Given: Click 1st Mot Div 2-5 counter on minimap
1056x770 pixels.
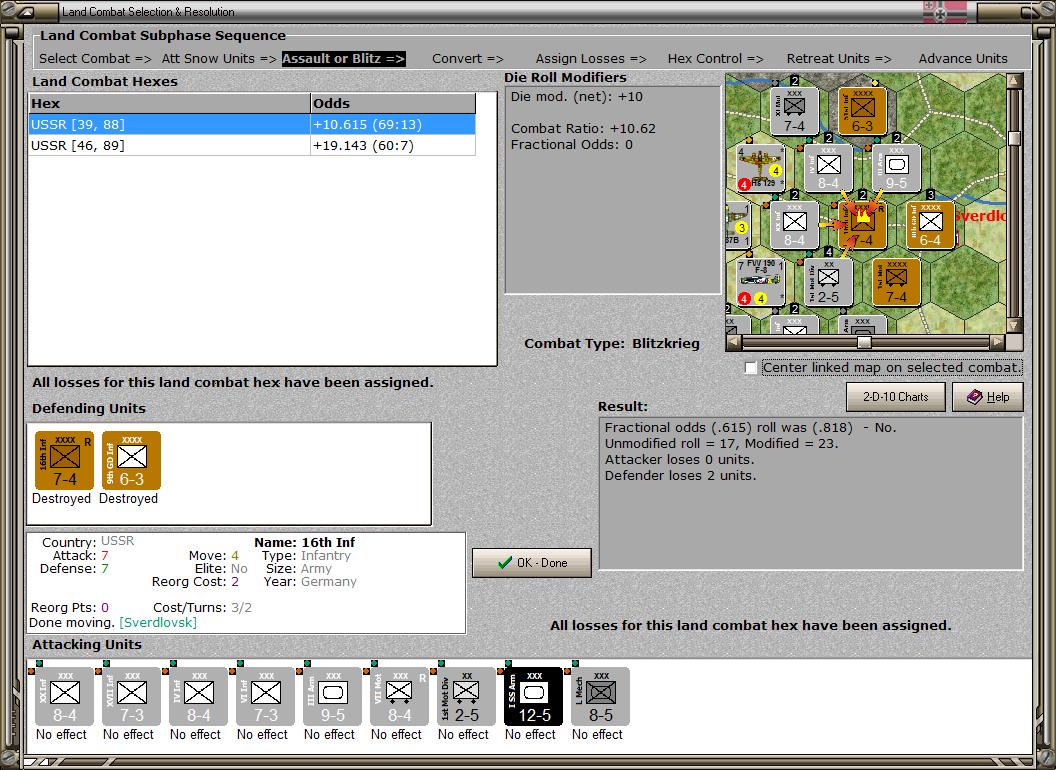Looking at the screenshot, I should pyautogui.click(x=828, y=282).
